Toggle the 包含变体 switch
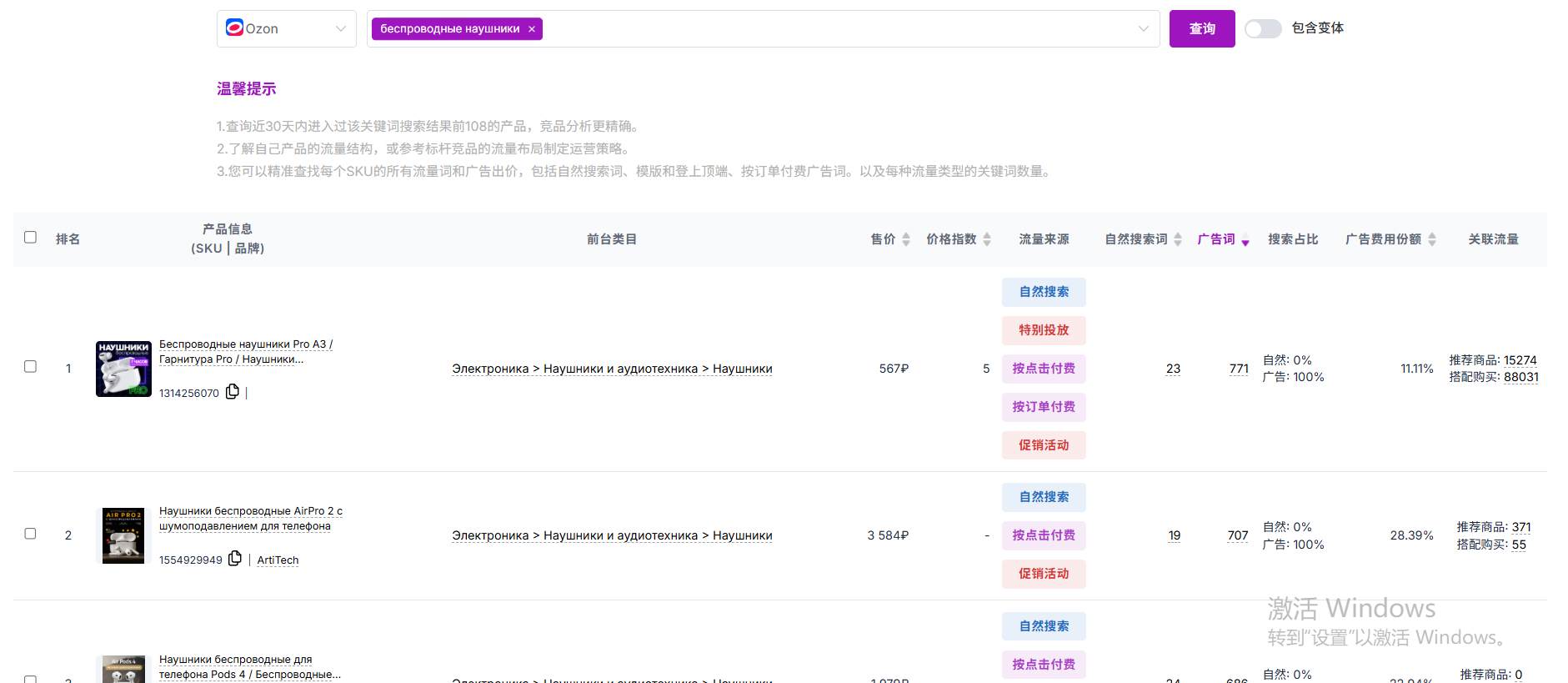Viewport: 1568px width, 683px height. click(x=1263, y=29)
